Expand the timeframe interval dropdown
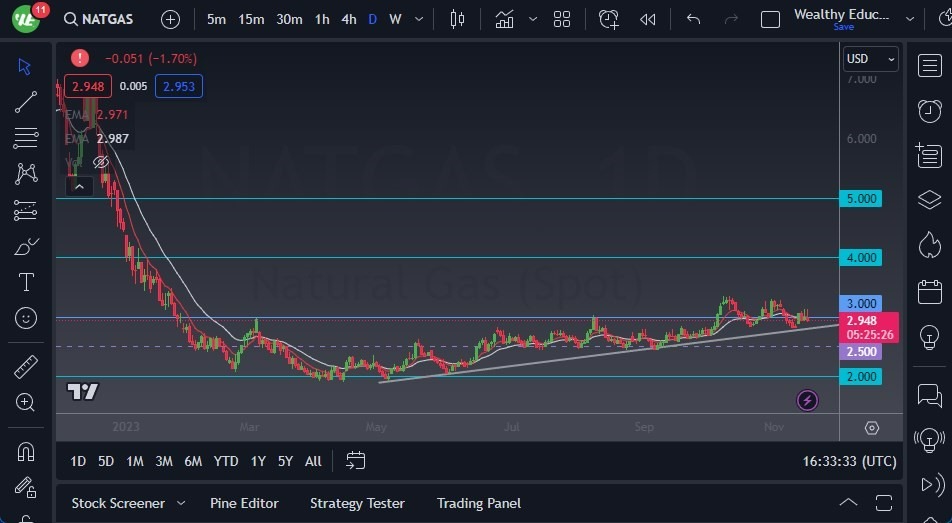Image resolution: width=952 pixels, height=523 pixels. coord(419,19)
